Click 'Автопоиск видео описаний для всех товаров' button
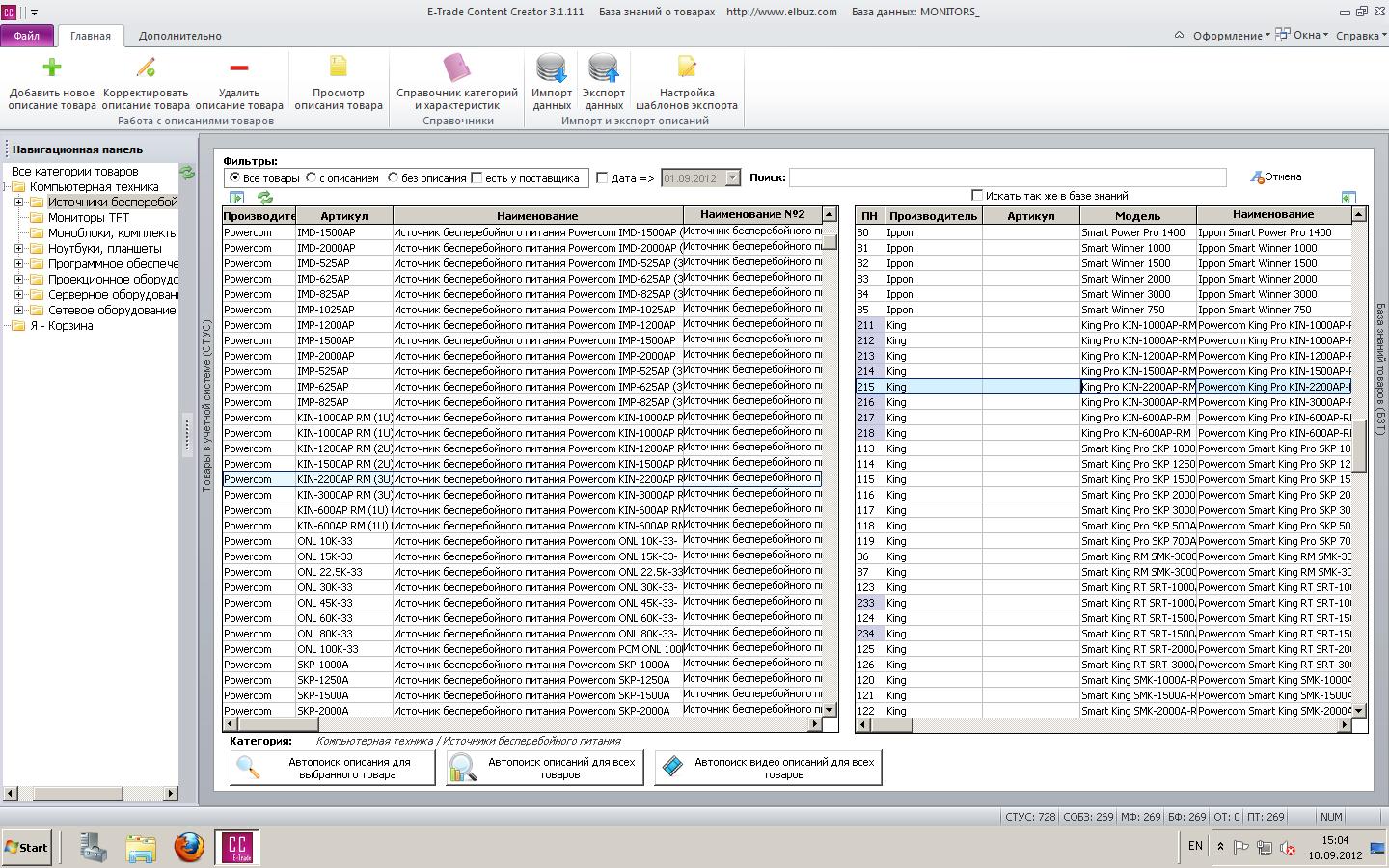Viewport: 1389px width, 868px height. tap(768, 768)
